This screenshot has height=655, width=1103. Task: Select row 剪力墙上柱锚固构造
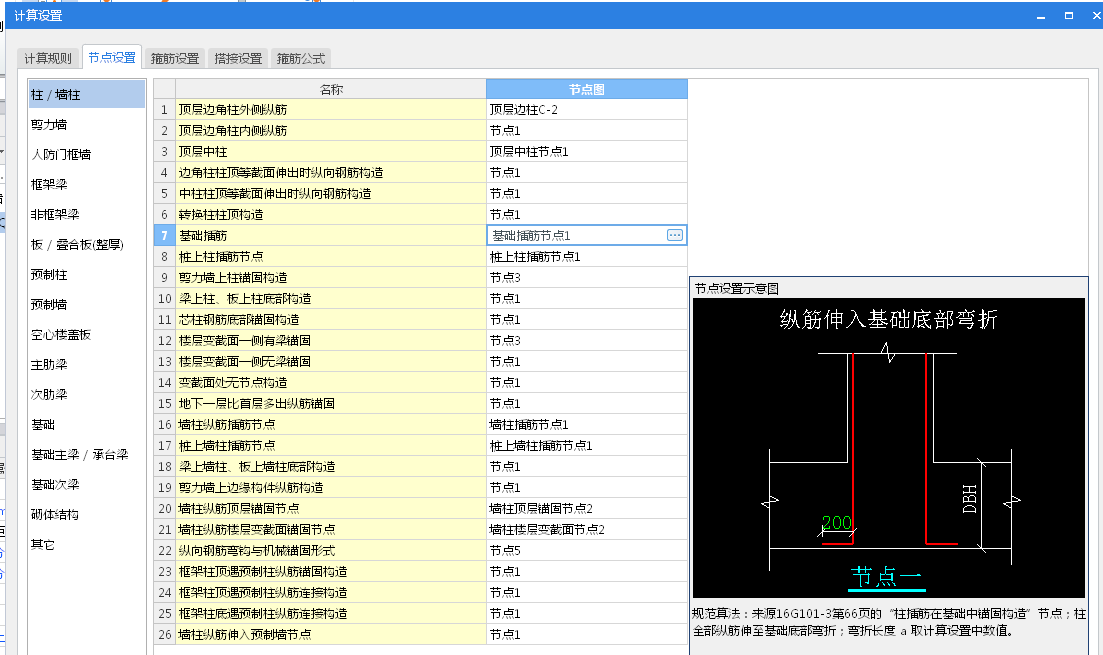tap(331, 278)
